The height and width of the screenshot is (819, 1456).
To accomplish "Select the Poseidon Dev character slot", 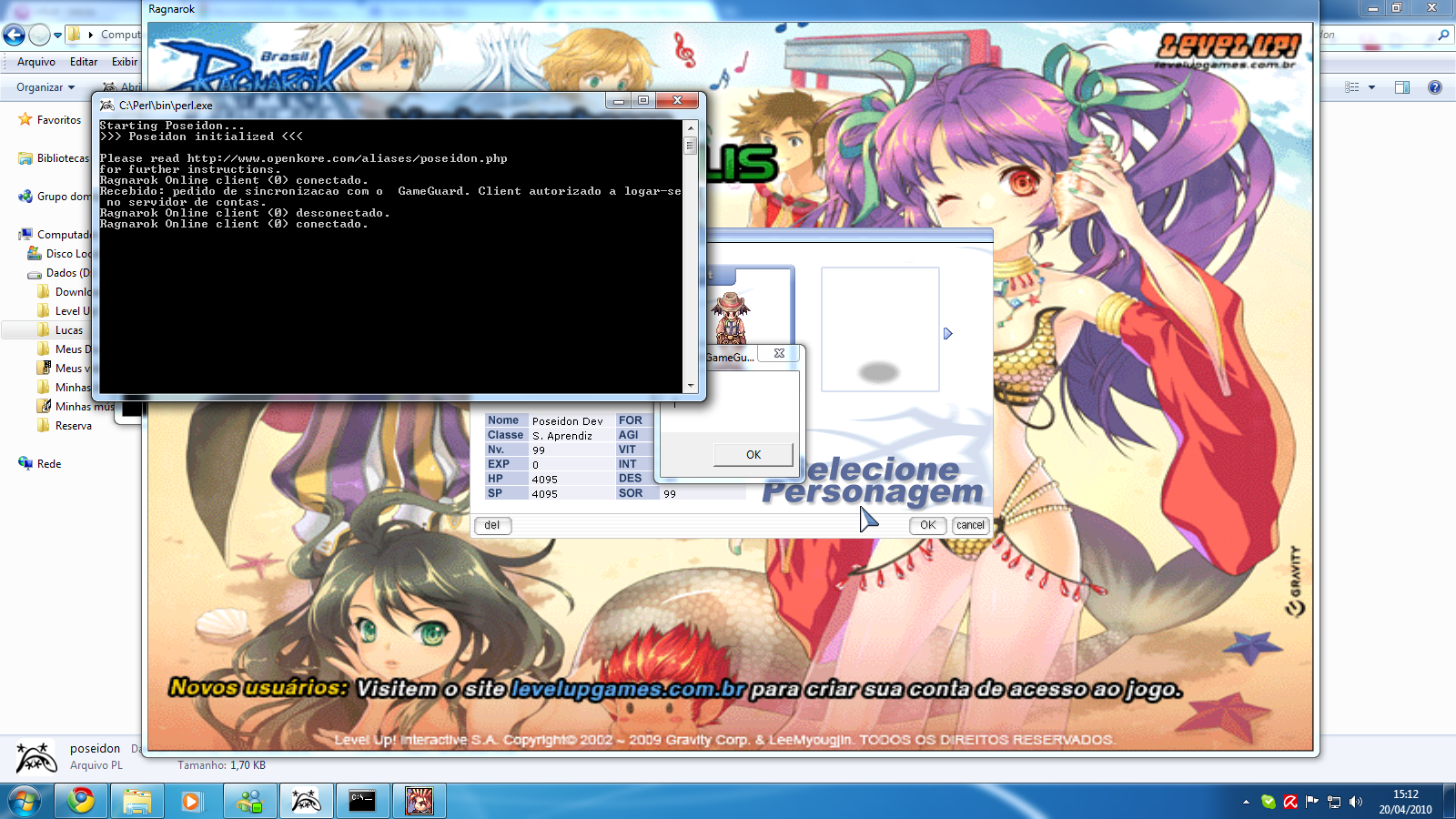I will 748,308.
